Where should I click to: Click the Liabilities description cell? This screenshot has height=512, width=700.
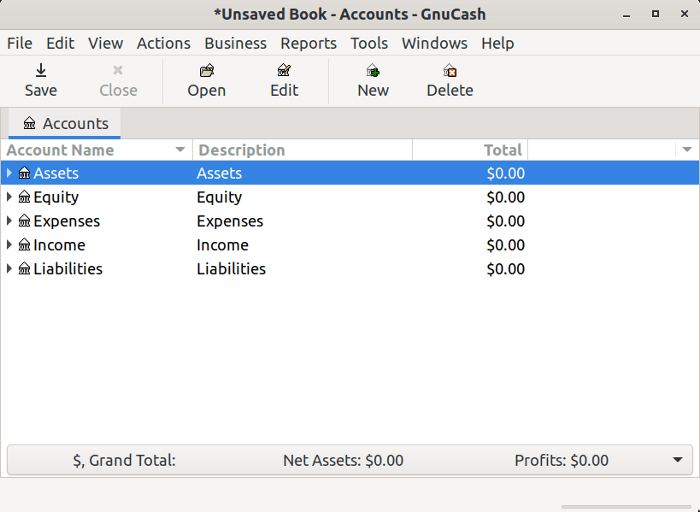click(231, 269)
